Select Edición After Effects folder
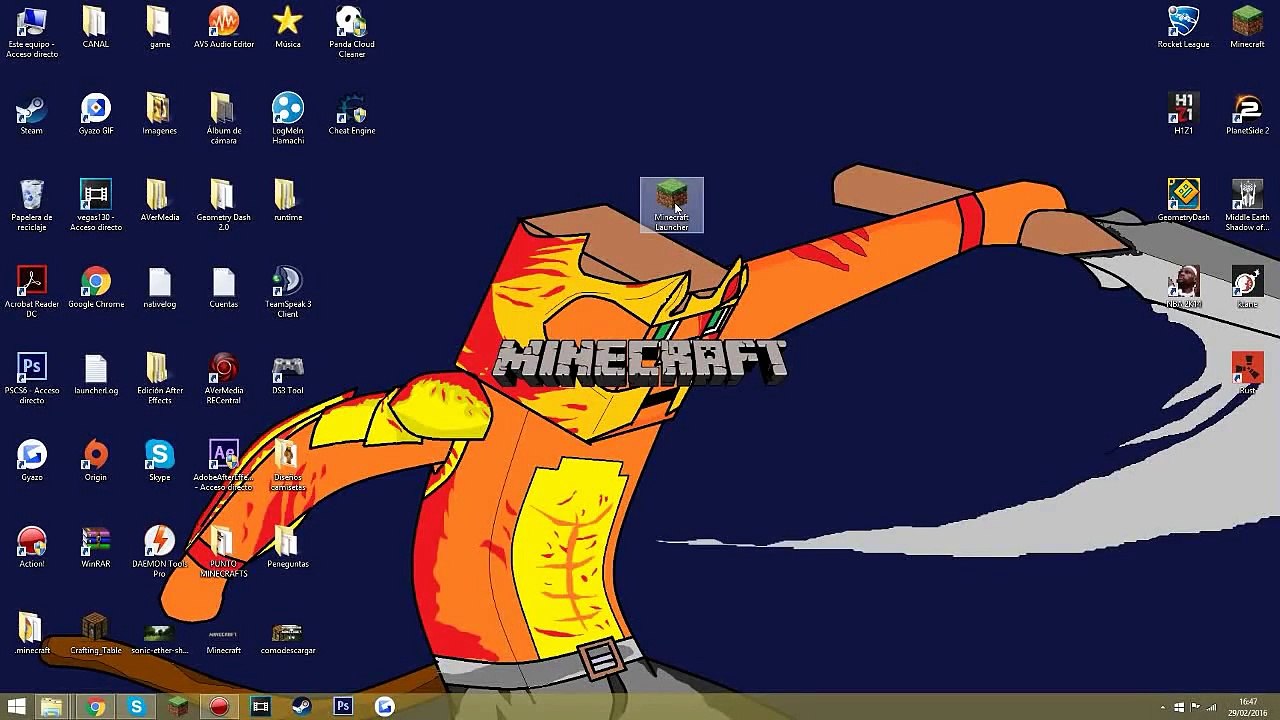This screenshot has width=1280, height=720. pyautogui.click(x=159, y=378)
